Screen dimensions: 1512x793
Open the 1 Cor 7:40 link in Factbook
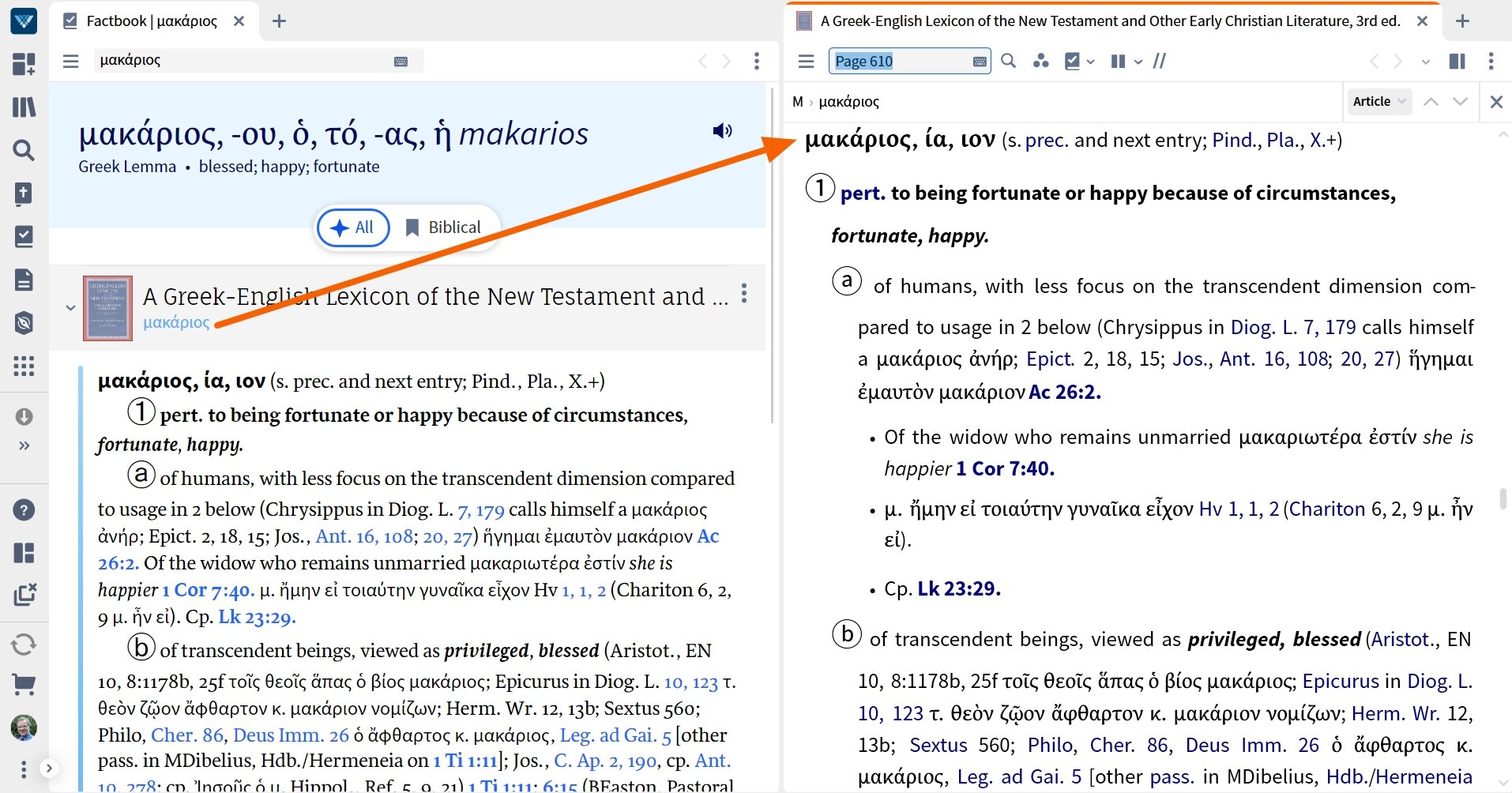208,590
